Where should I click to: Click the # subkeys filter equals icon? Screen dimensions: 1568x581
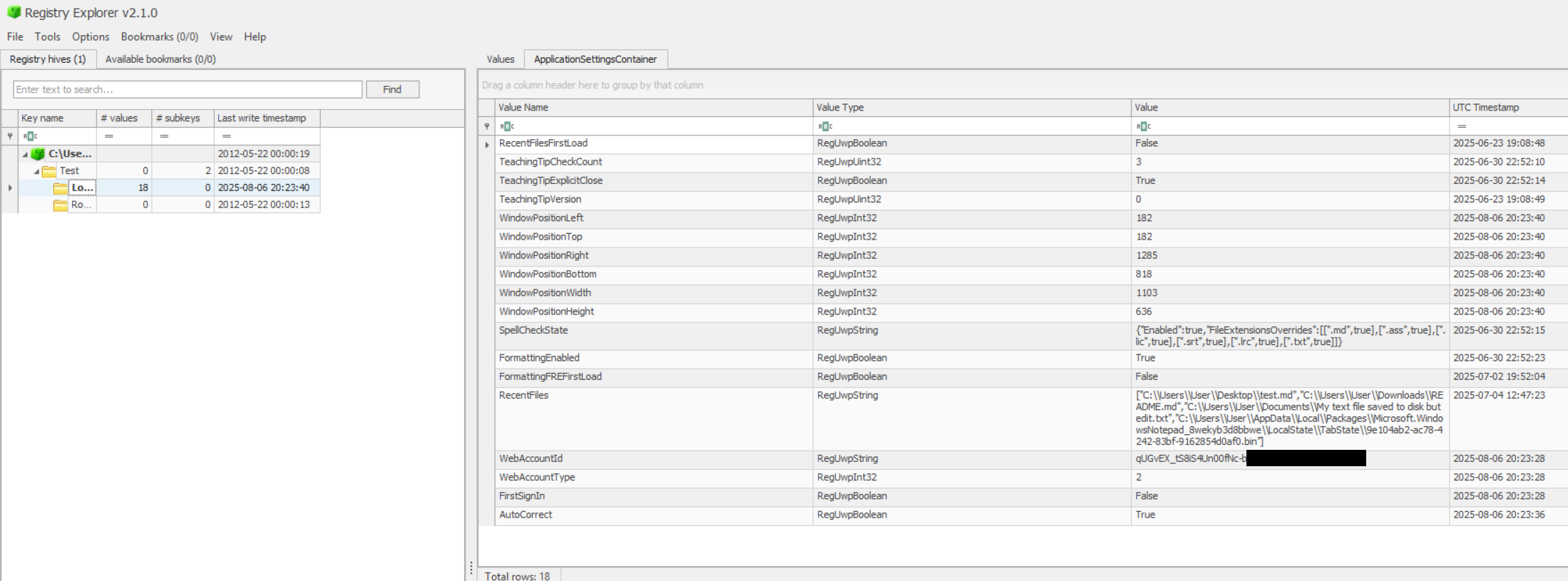click(164, 136)
